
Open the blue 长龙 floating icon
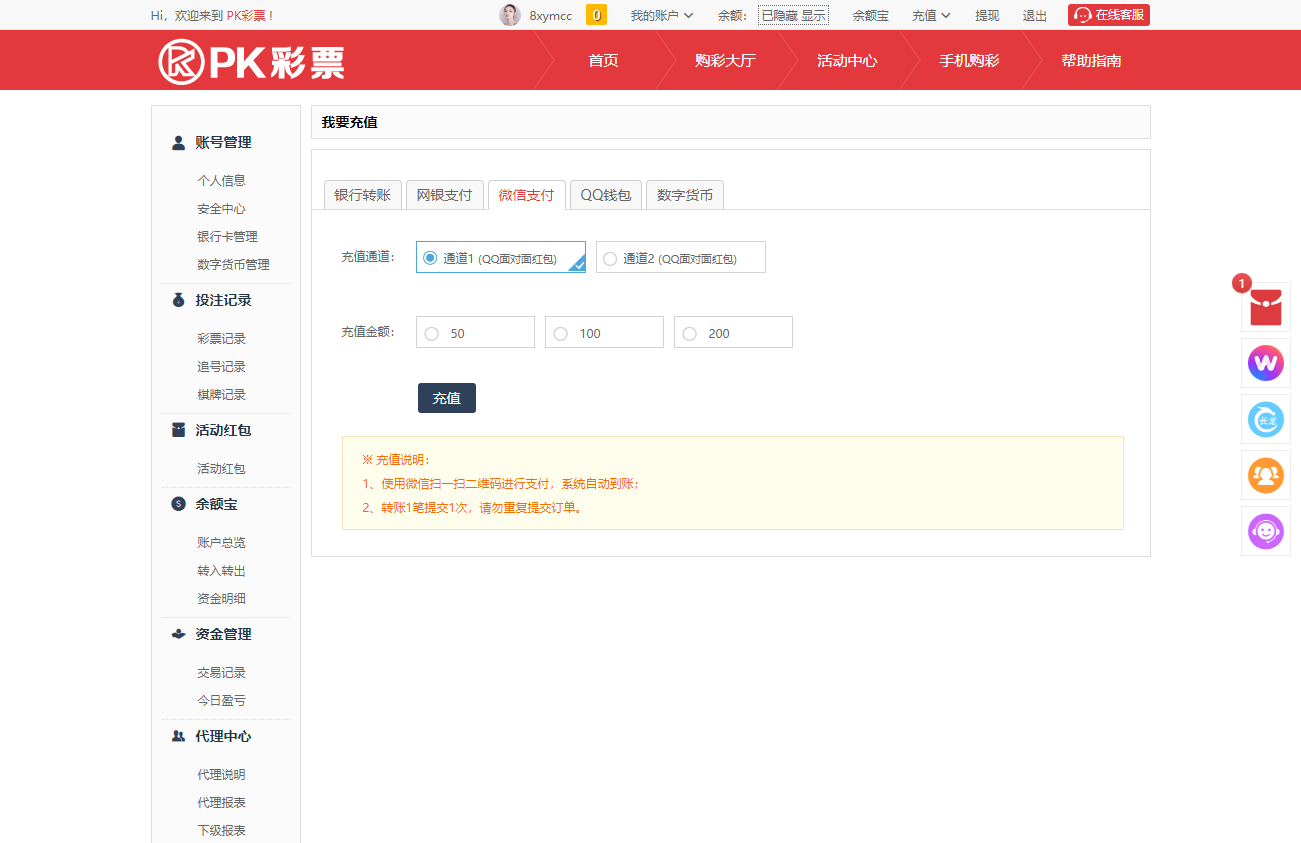[x=1265, y=419]
